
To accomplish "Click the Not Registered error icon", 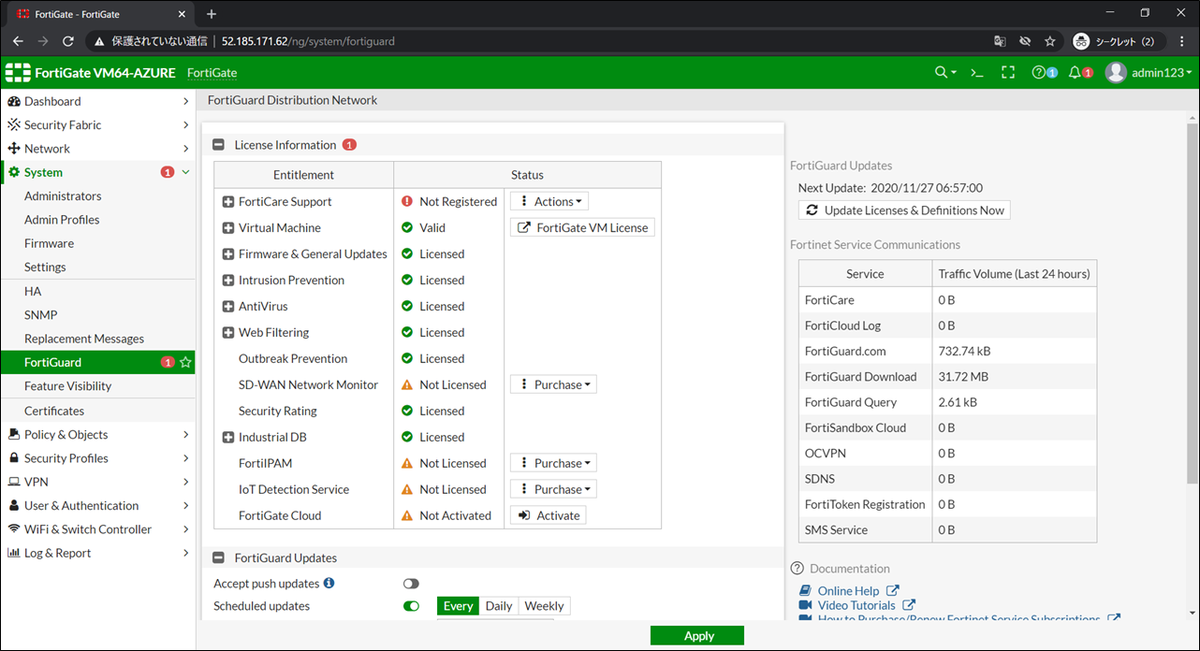I will [407, 201].
